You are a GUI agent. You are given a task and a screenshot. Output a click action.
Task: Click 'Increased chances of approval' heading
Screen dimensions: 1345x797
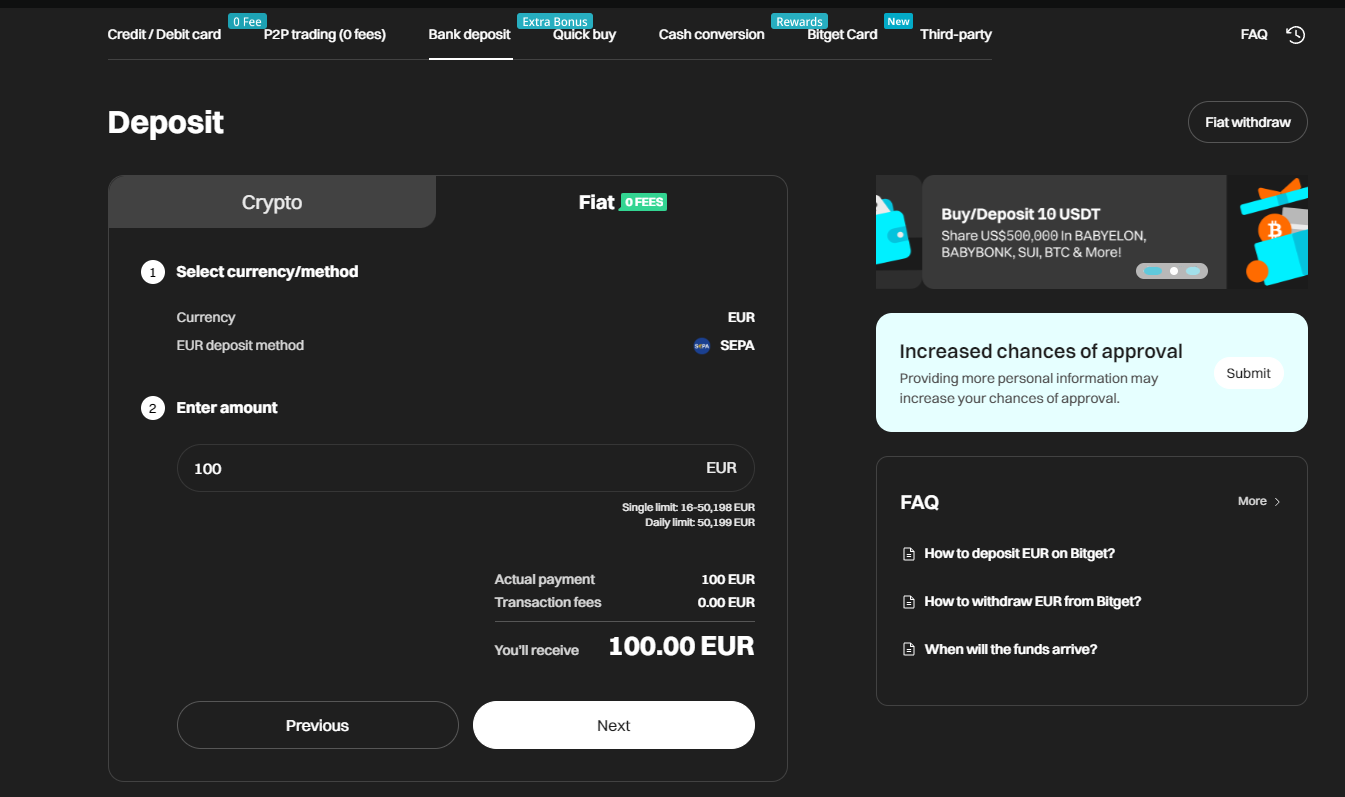[x=1041, y=352]
